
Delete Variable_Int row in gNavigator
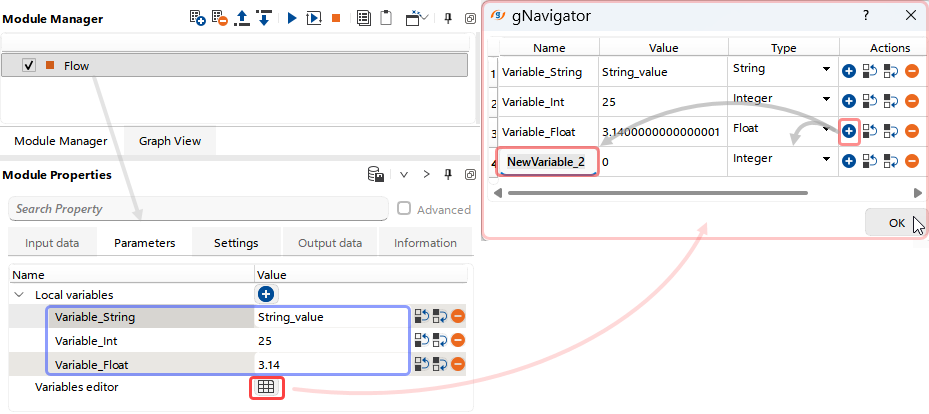[x=912, y=101]
